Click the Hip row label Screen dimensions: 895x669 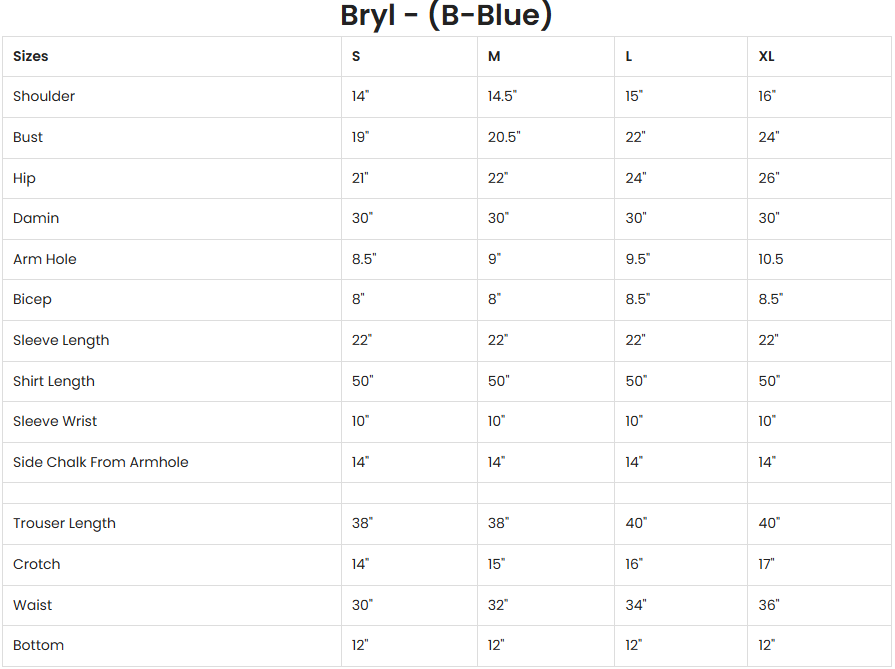24,178
